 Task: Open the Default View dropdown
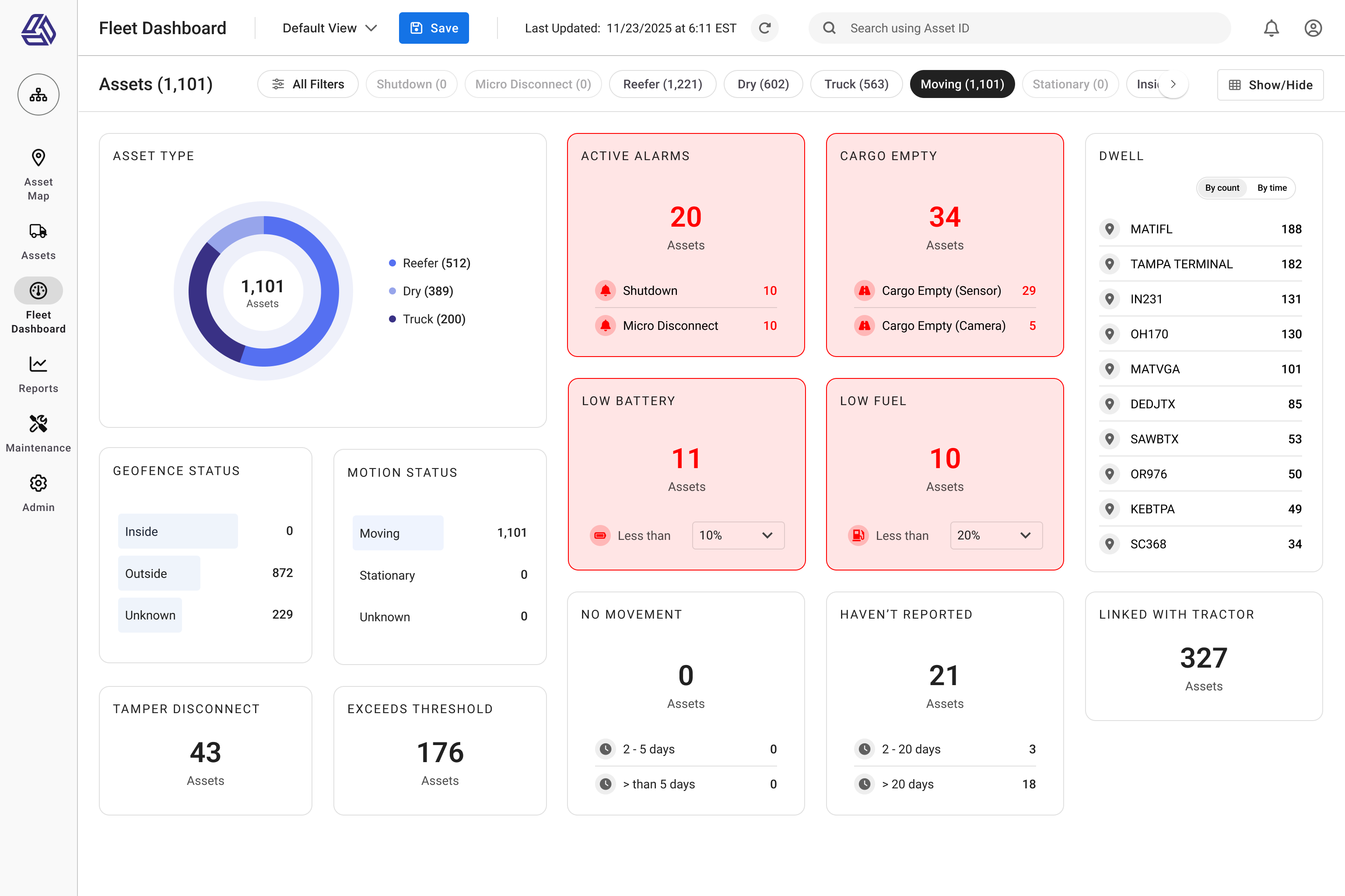pyautogui.click(x=329, y=28)
